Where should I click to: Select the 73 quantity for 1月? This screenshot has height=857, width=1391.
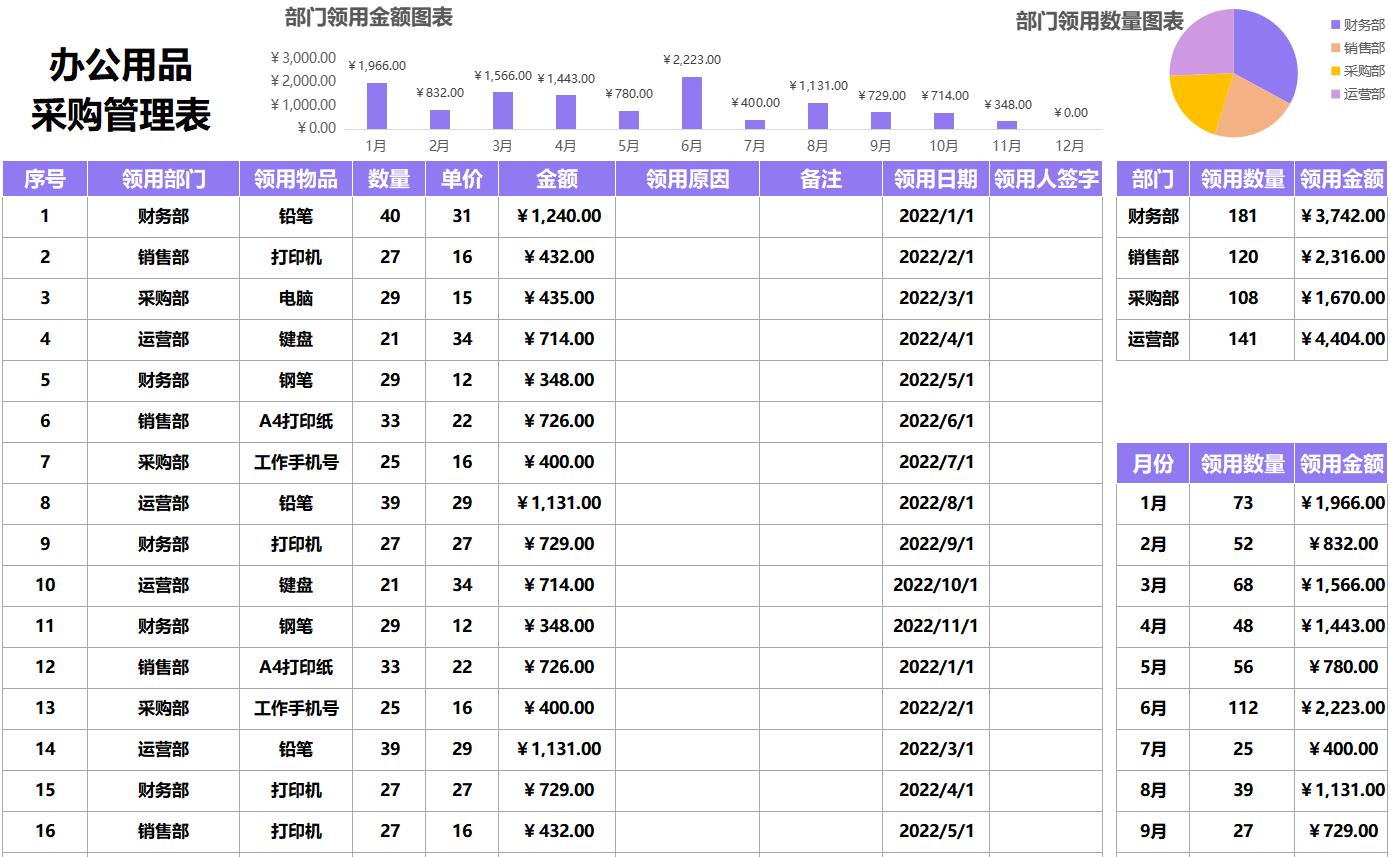tap(1243, 503)
